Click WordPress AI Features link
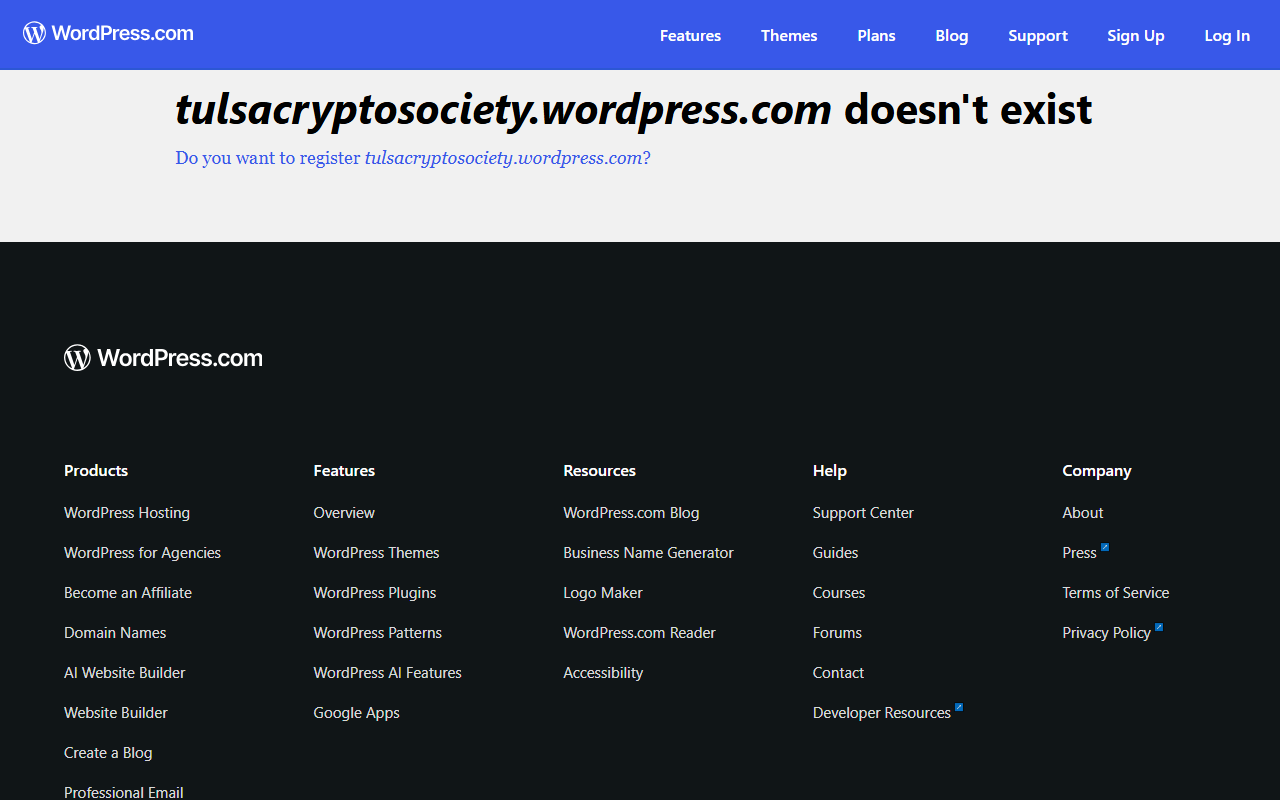This screenshot has width=1280, height=800. tap(387, 673)
